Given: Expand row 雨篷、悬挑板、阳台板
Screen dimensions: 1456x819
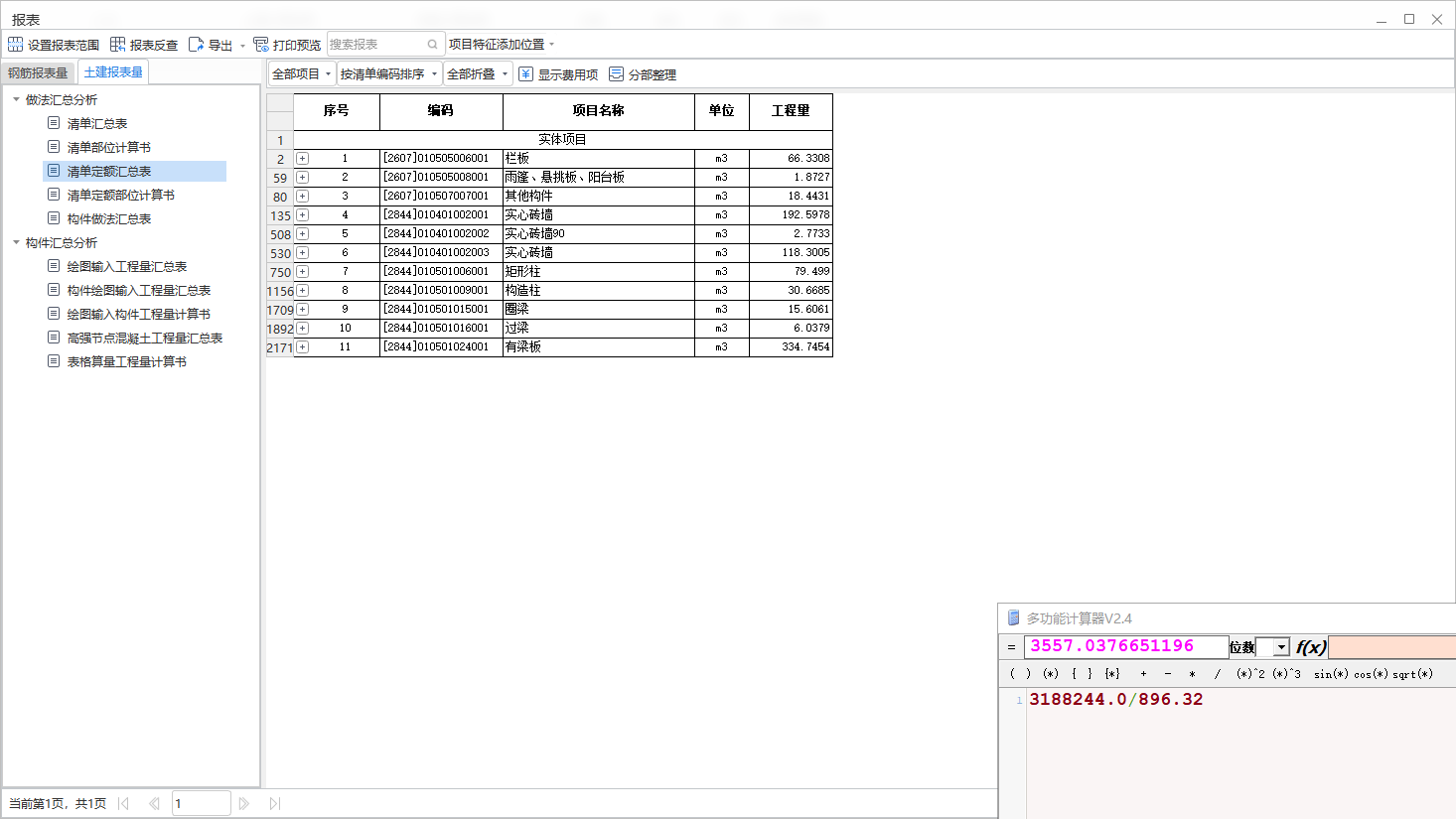Looking at the screenshot, I should coord(302,178).
